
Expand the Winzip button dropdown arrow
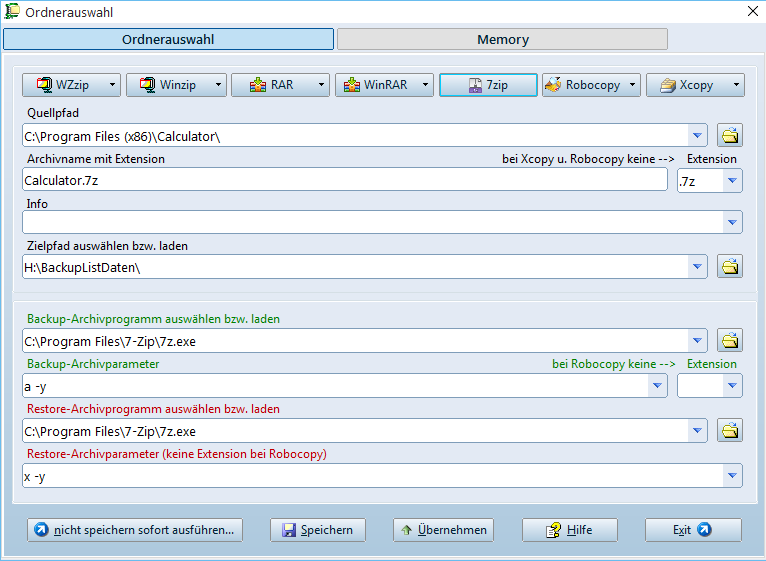[218, 85]
